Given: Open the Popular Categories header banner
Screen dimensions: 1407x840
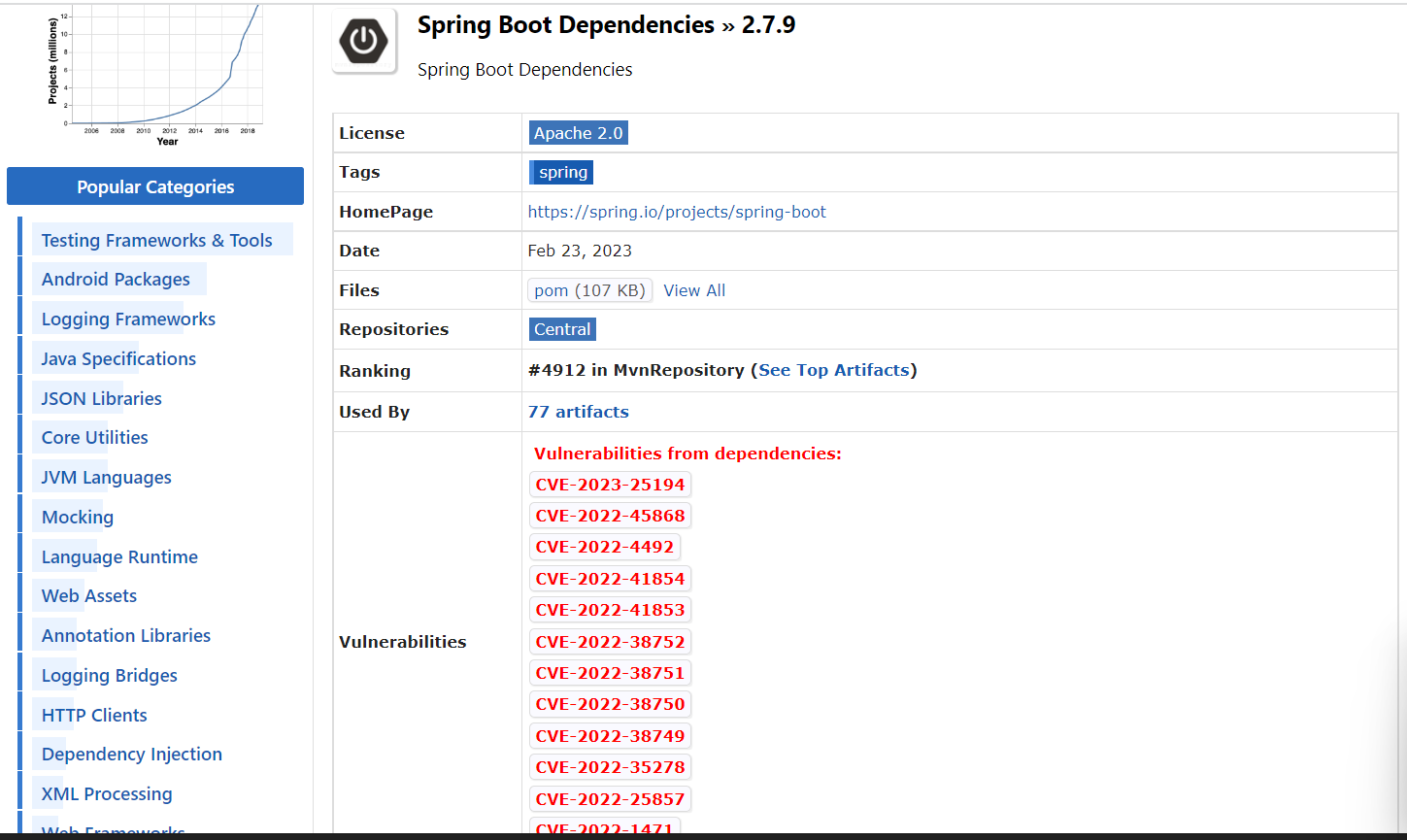Looking at the screenshot, I should coord(154,186).
